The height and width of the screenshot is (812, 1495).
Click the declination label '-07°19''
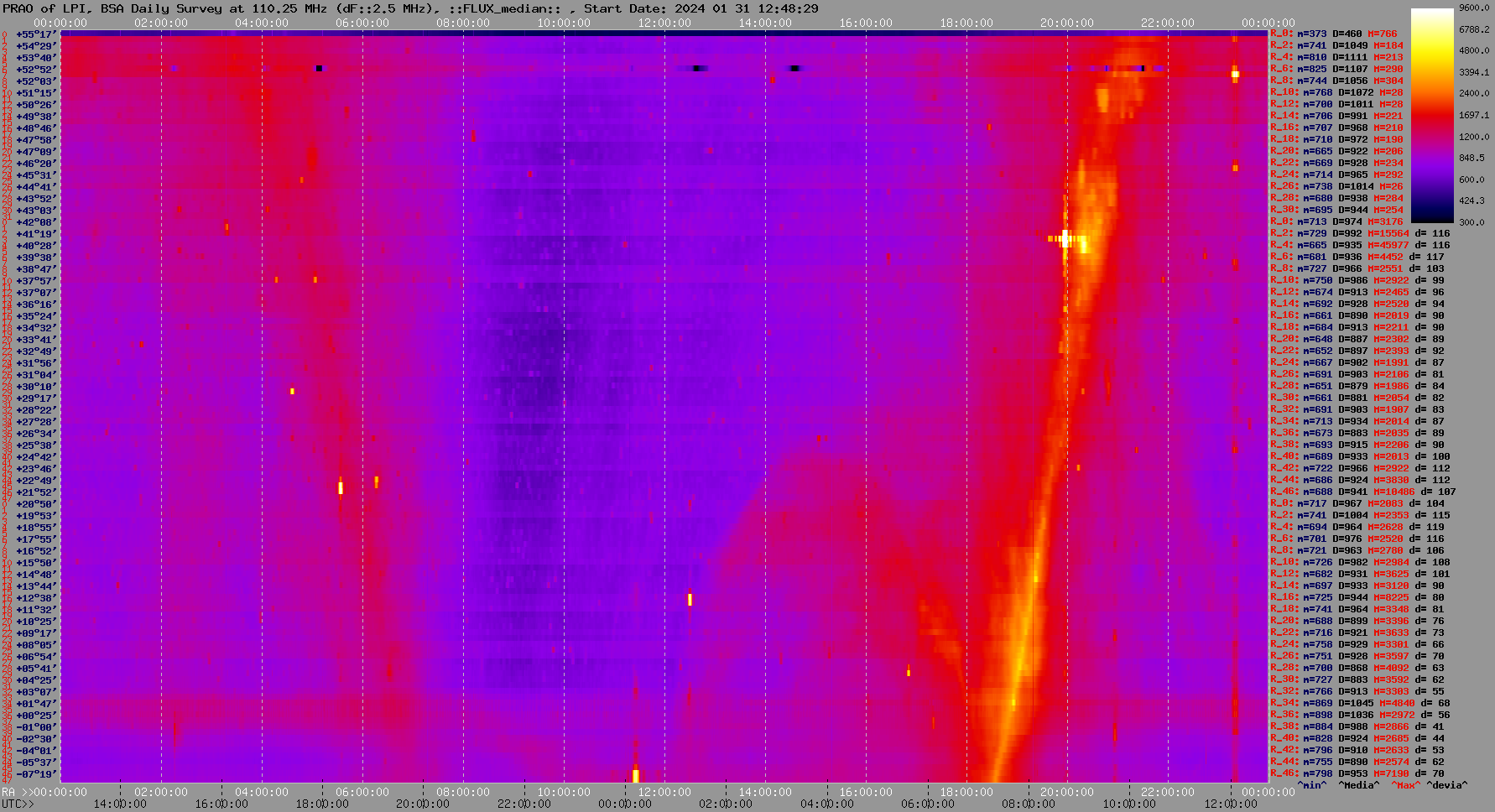pyautogui.click(x=35, y=774)
